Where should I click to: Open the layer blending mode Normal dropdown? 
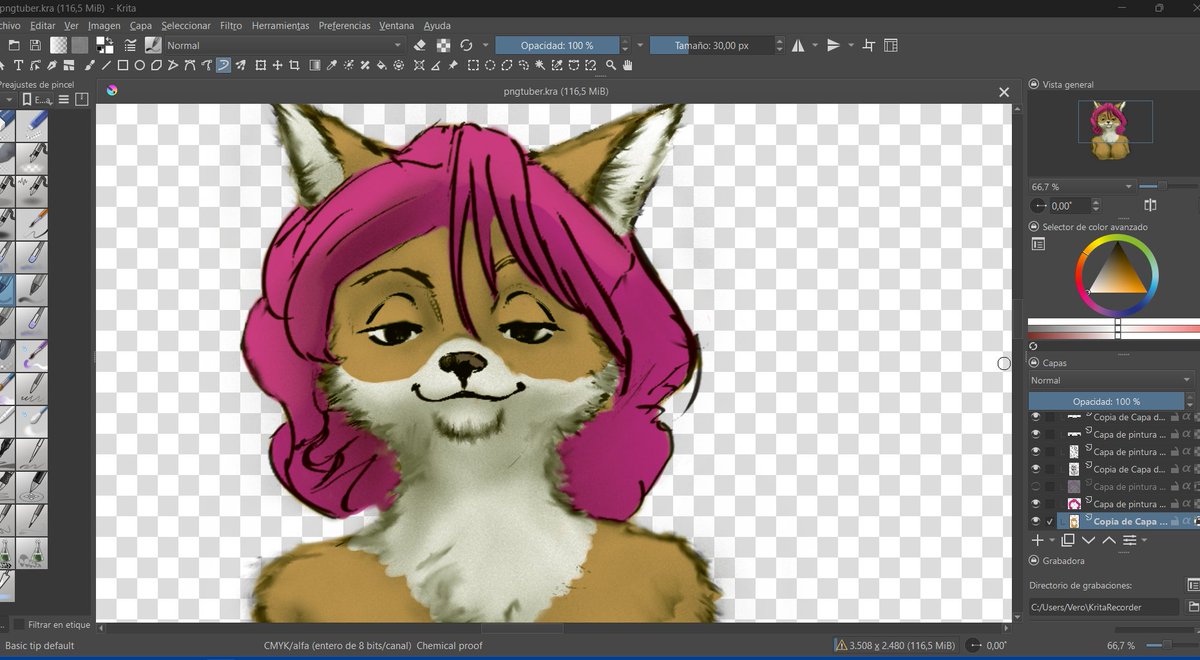(x=1111, y=380)
